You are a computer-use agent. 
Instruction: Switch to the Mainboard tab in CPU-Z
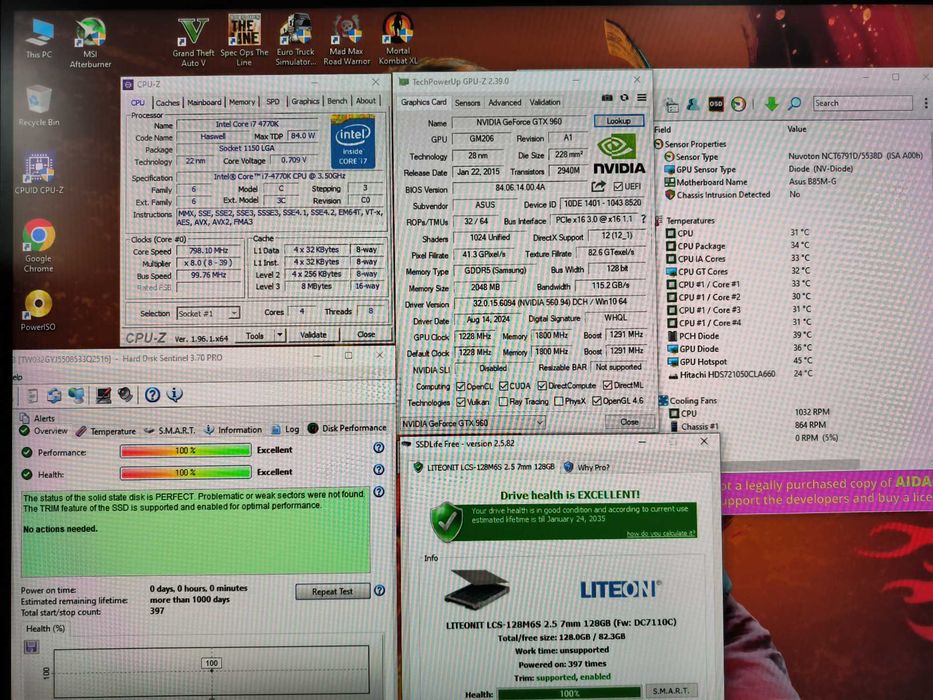pos(204,102)
